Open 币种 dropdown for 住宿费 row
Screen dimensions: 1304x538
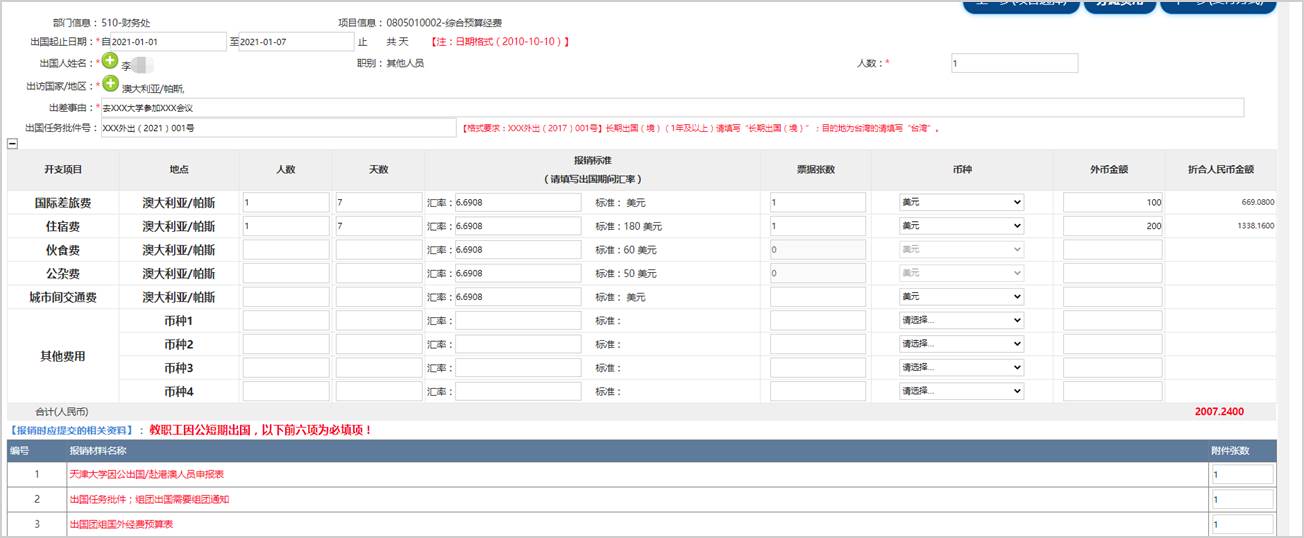(961, 226)
